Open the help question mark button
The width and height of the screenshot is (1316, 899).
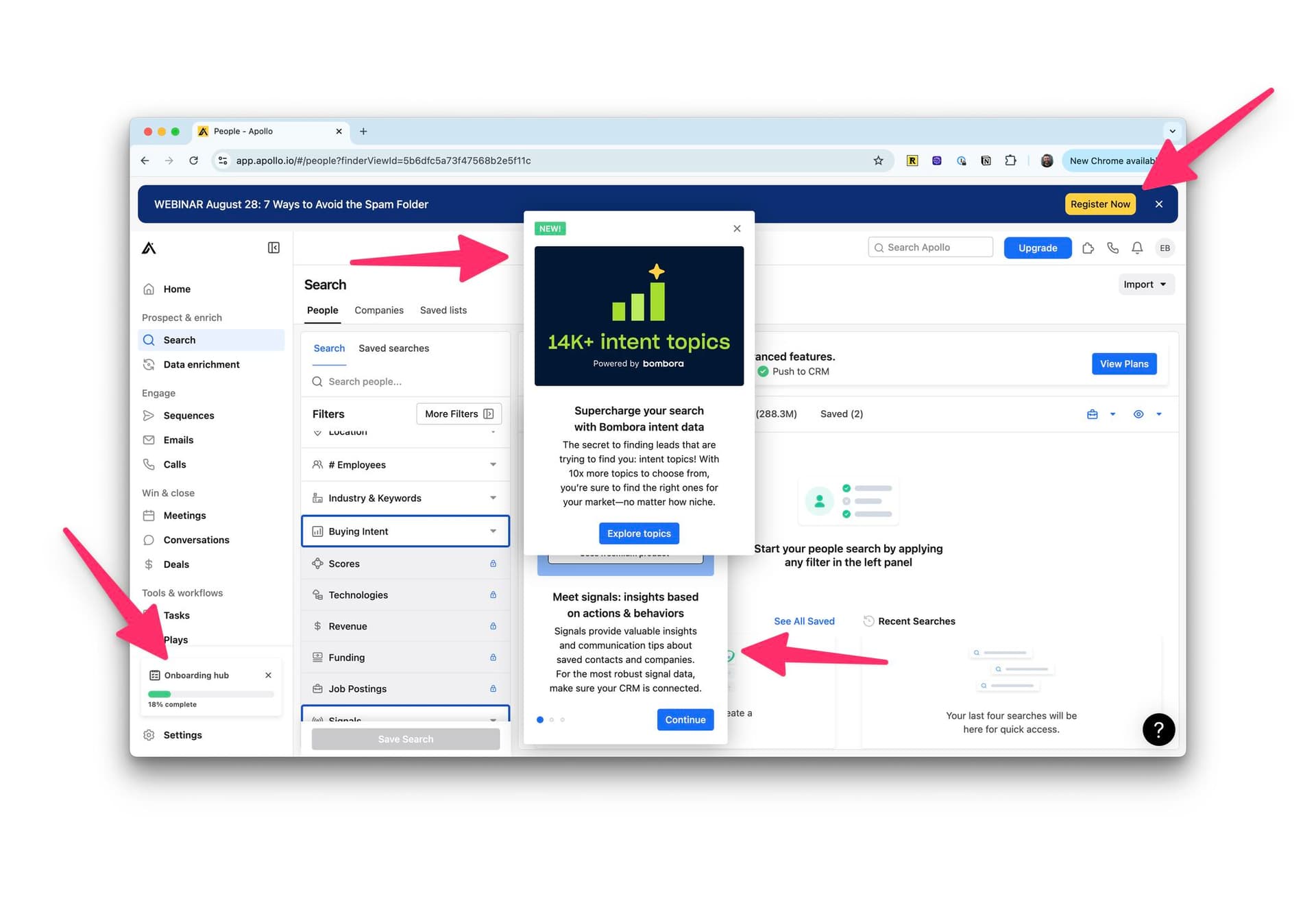click(x=1158, y=729)
